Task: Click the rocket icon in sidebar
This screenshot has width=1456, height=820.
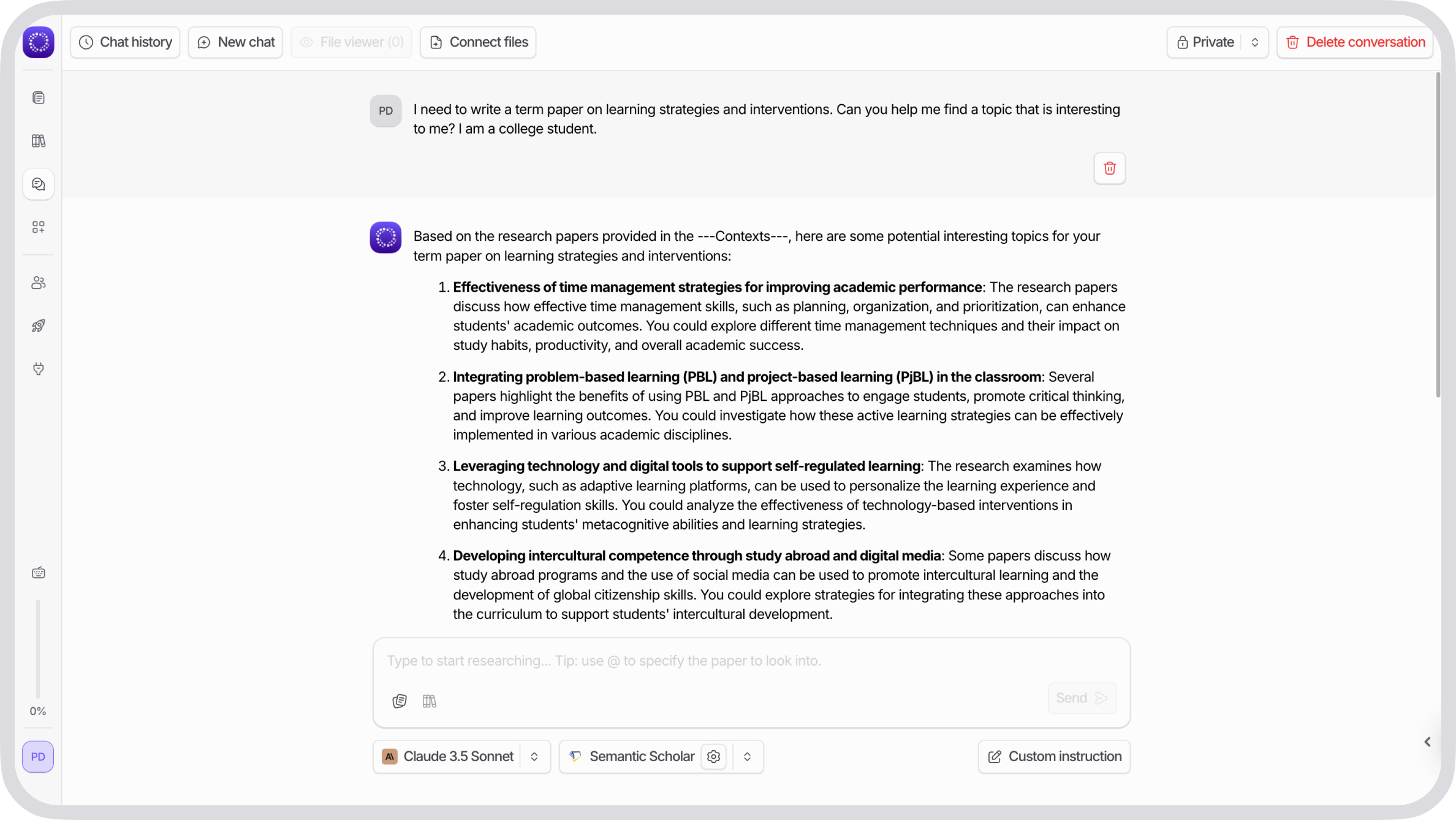Action: pos(38,326)
